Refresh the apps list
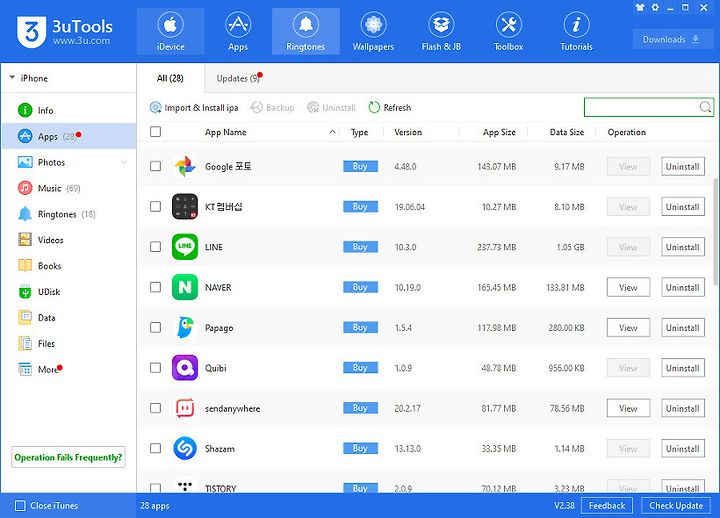The image size is (720, 518). [x=390, y=107]
